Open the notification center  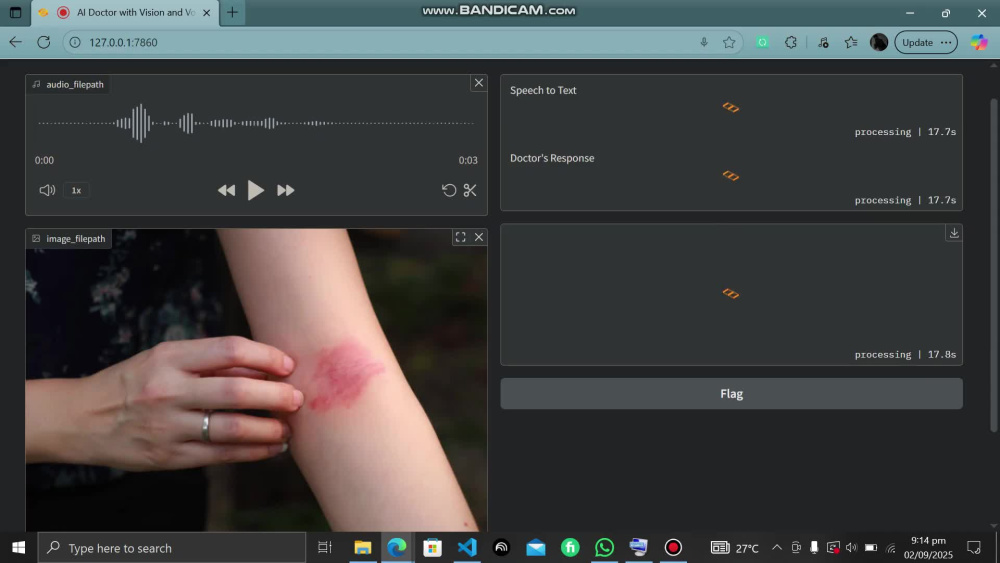(974, 548)
